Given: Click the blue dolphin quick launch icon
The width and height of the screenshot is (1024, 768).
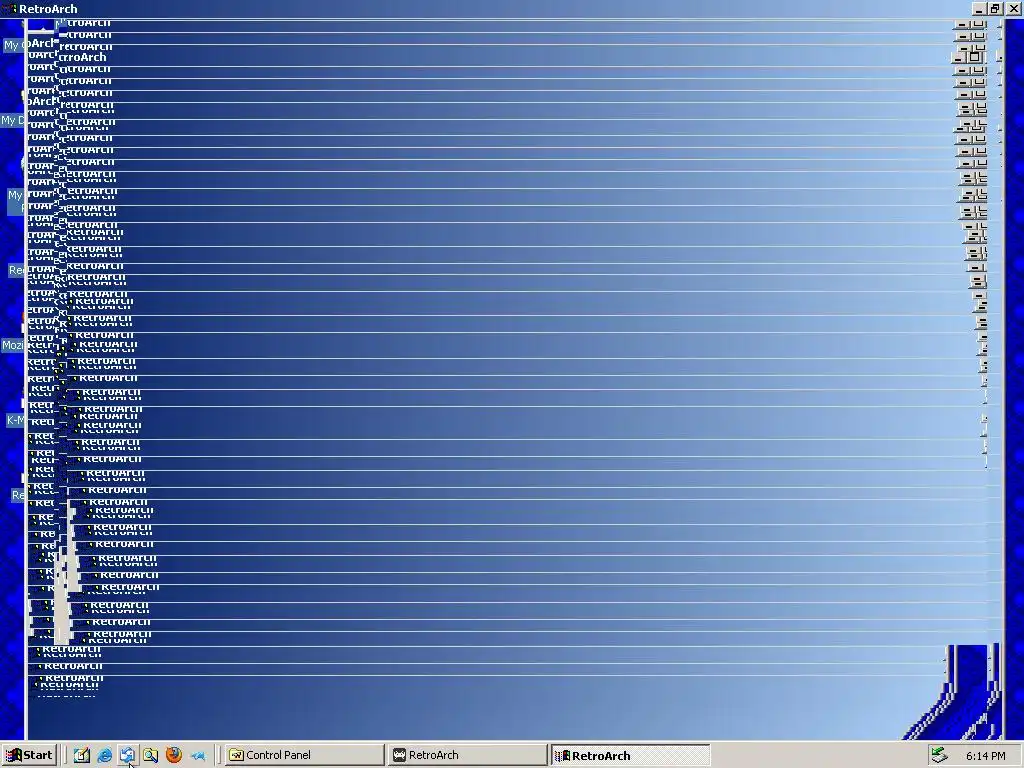Looking at the screenshot, I should coord(197,755).
